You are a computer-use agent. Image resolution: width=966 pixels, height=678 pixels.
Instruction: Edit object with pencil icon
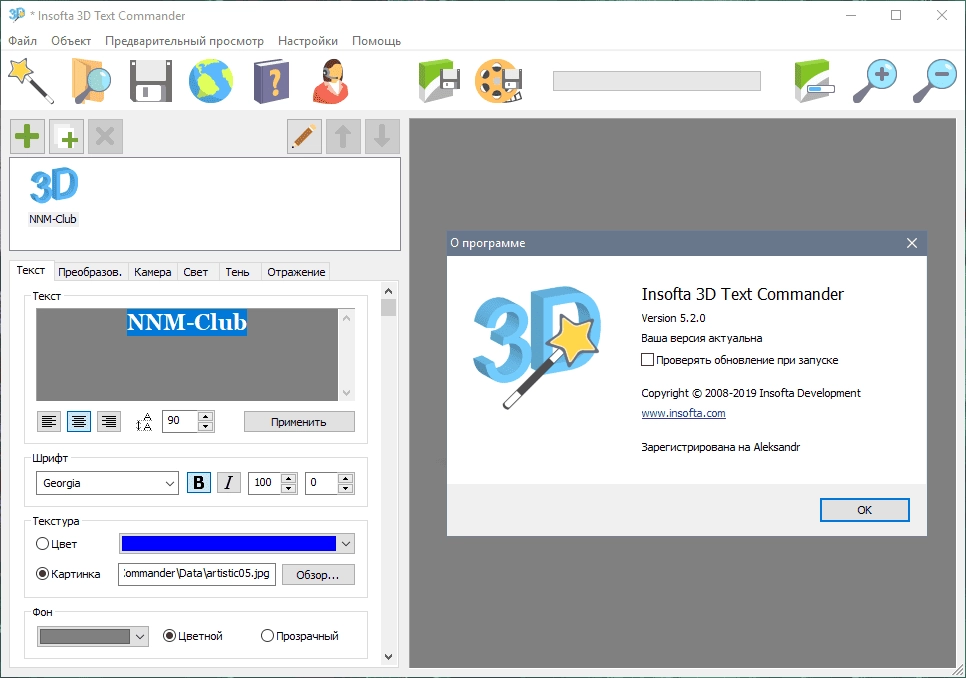(304, 136)
